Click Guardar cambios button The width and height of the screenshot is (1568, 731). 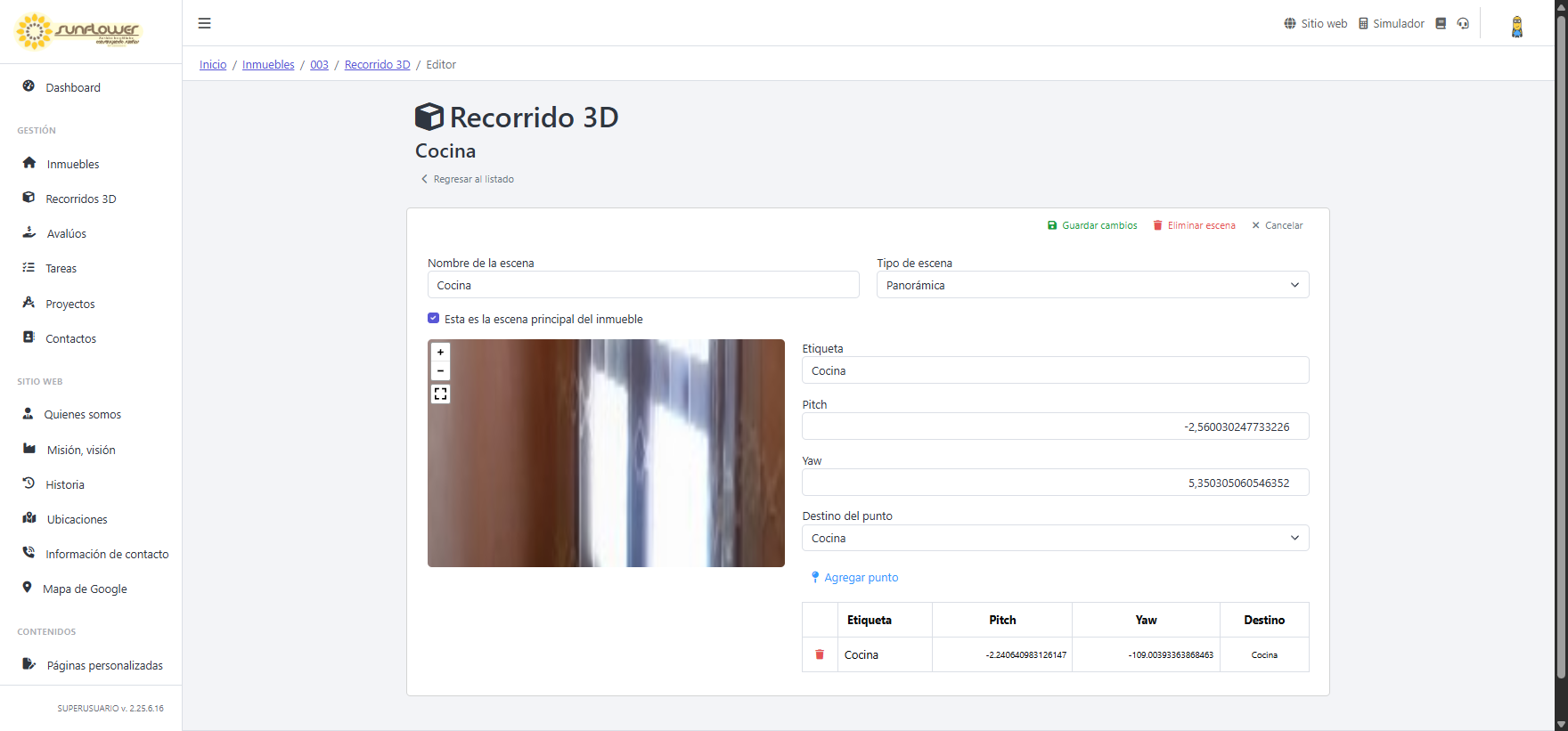1092,225
